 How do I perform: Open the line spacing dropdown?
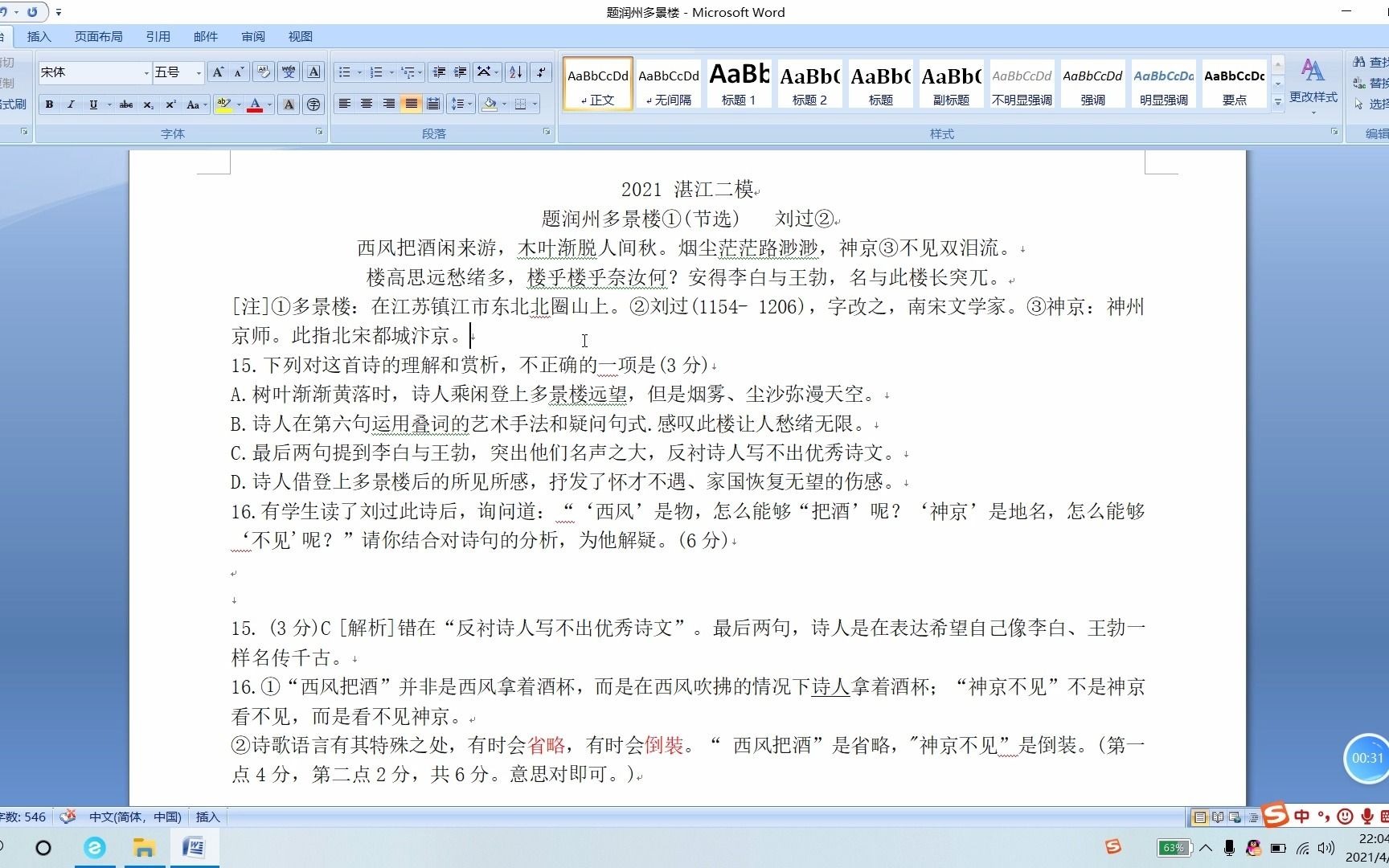460,104
